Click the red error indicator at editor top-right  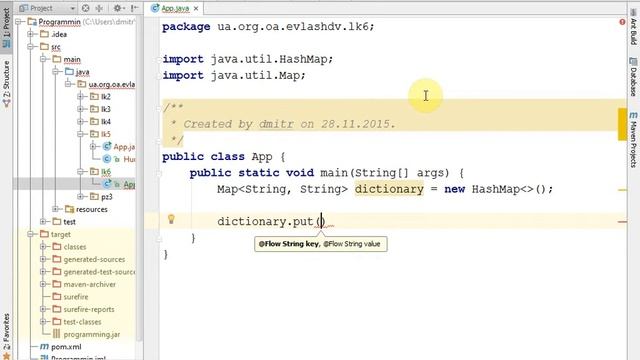point(622,22)
